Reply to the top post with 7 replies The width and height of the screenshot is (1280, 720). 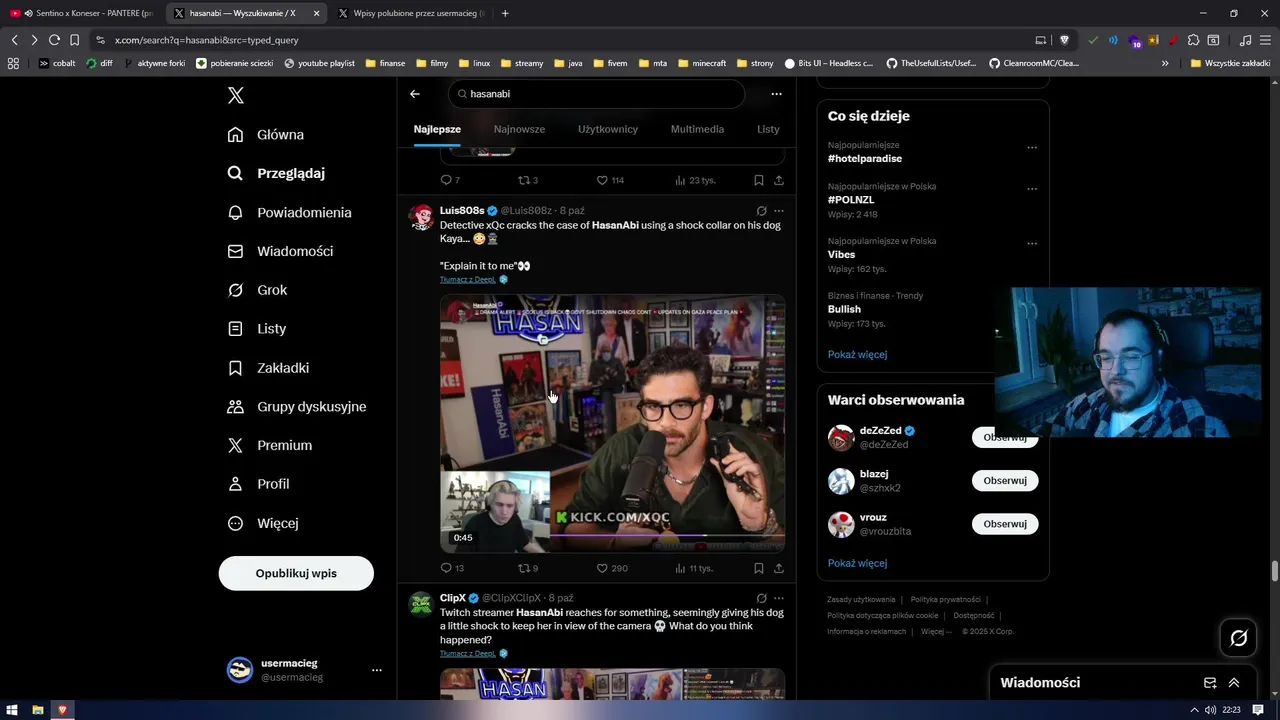point(450,180)
